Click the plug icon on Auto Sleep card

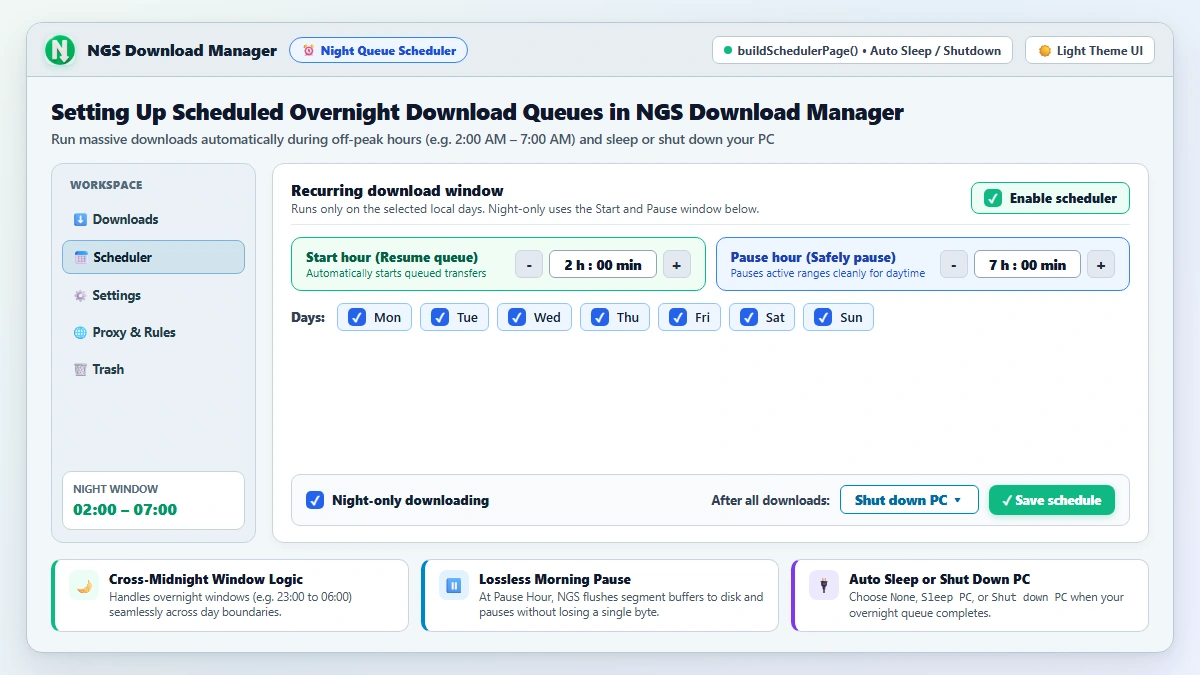pos(824,585)
